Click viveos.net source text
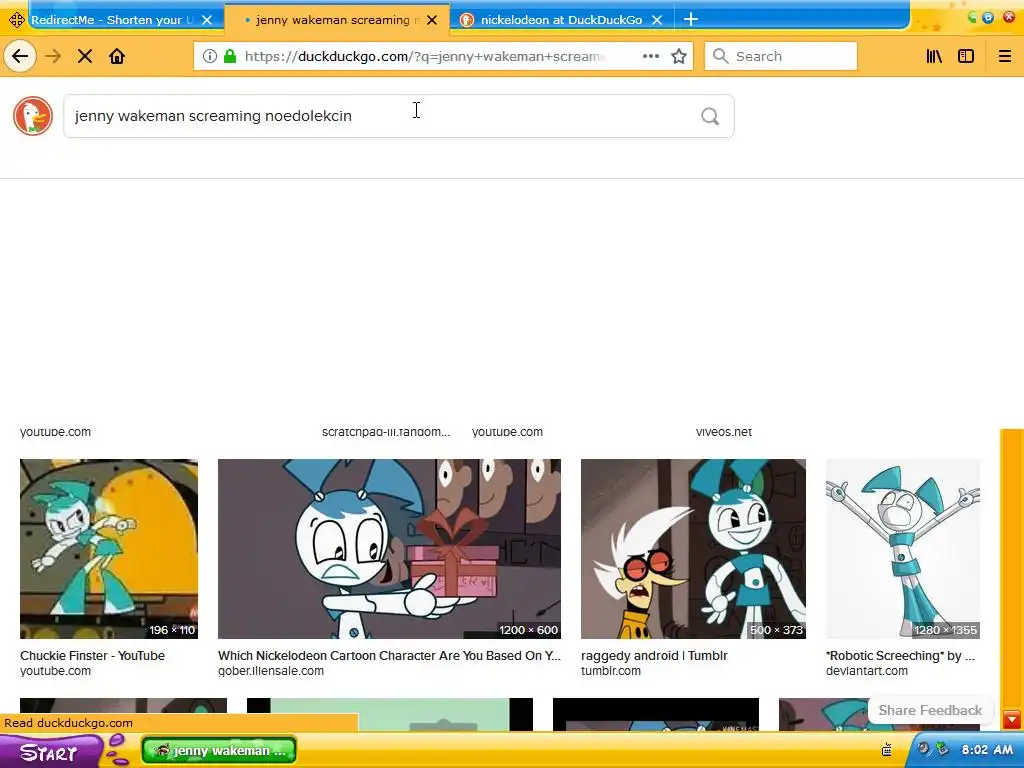The height and width of the screenshot is (768, 1024). 724,432
